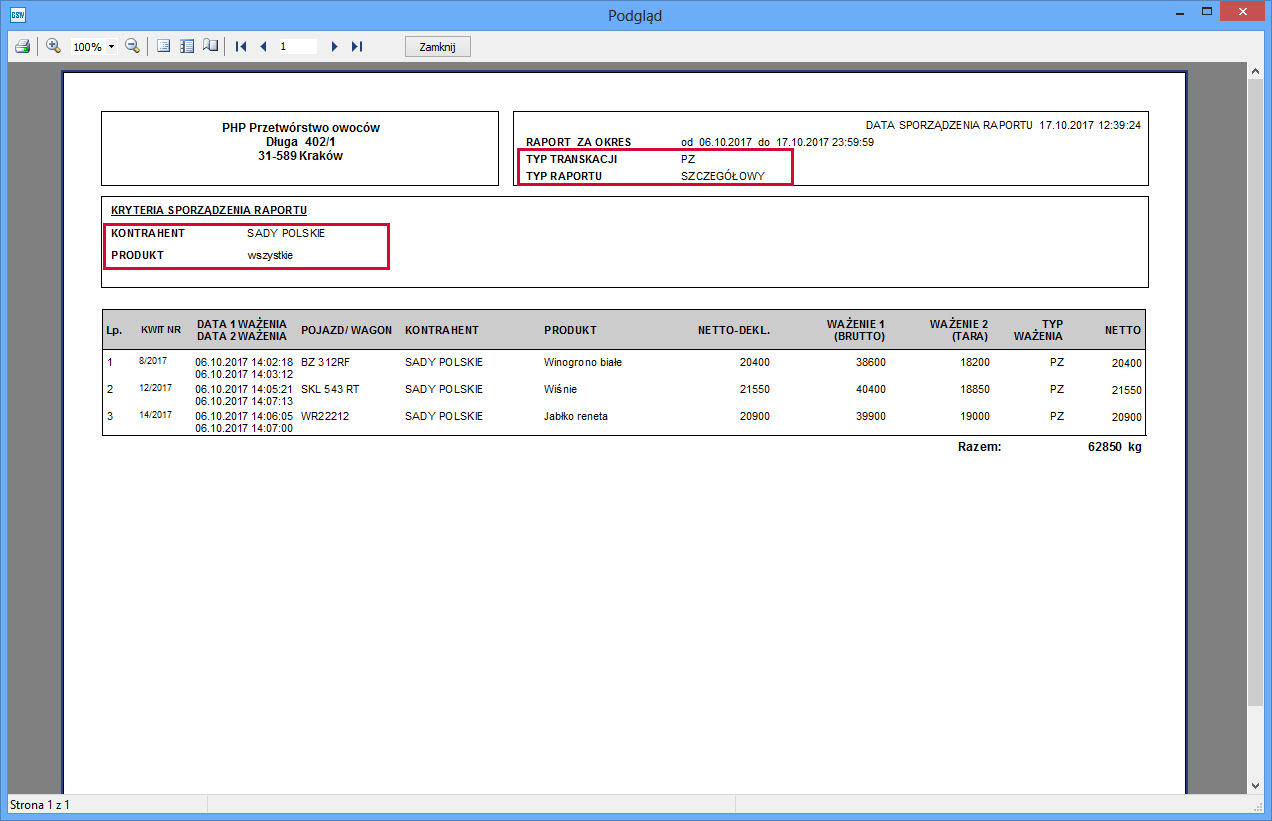Jump to the first page
Image resolution: width=1272 pixels, height=821 pixels.
pos(241,46)
